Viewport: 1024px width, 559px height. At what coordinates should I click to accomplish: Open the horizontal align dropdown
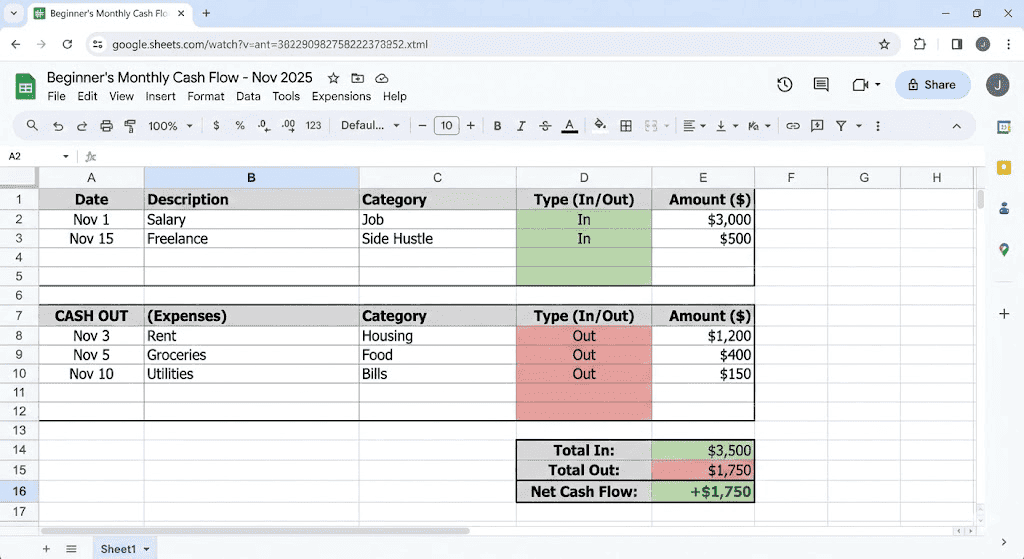(693, 126)
